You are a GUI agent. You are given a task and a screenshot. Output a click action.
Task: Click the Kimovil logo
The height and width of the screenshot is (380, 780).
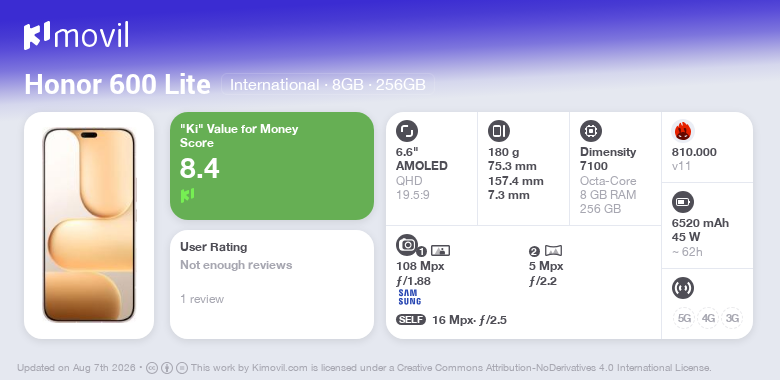76,36
